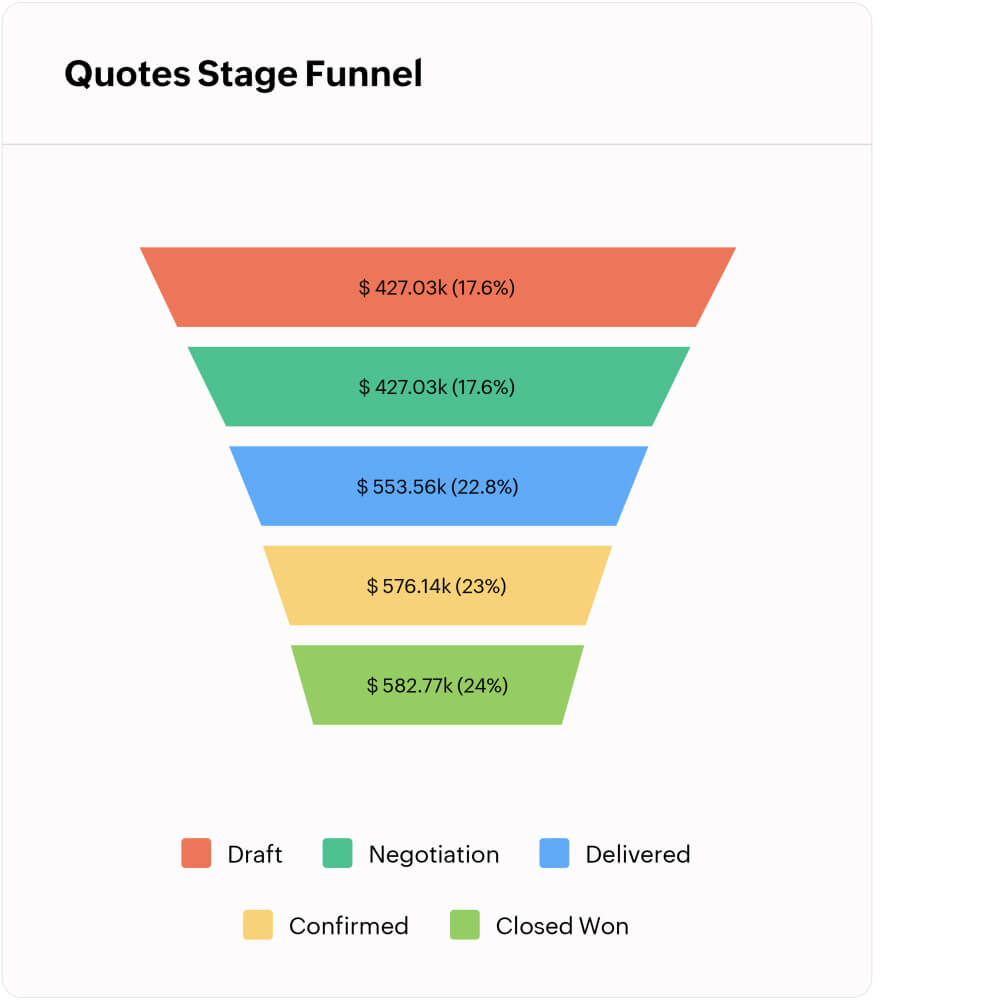The width and height of the screenshot is (990, 1000).
Task: Toggle the Closed Won legend swatch
Action: tap(464, 925)
